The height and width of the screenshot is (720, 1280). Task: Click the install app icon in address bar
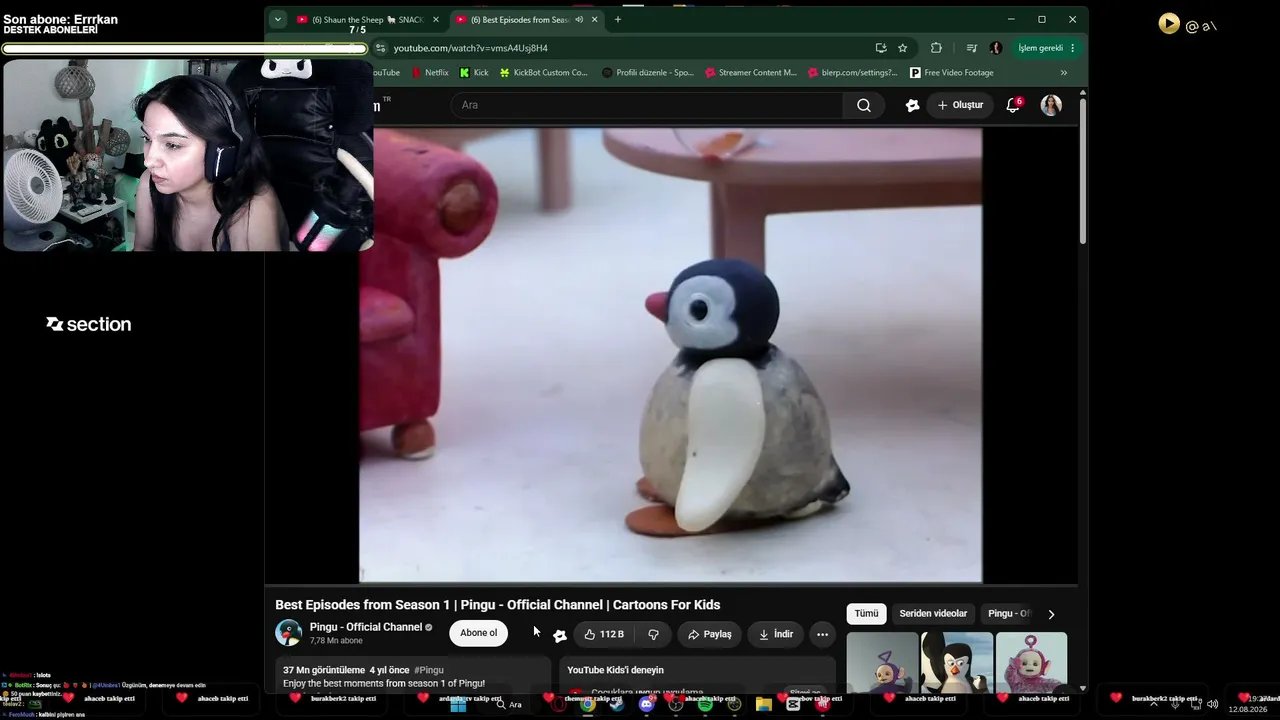tap(881, 48)
